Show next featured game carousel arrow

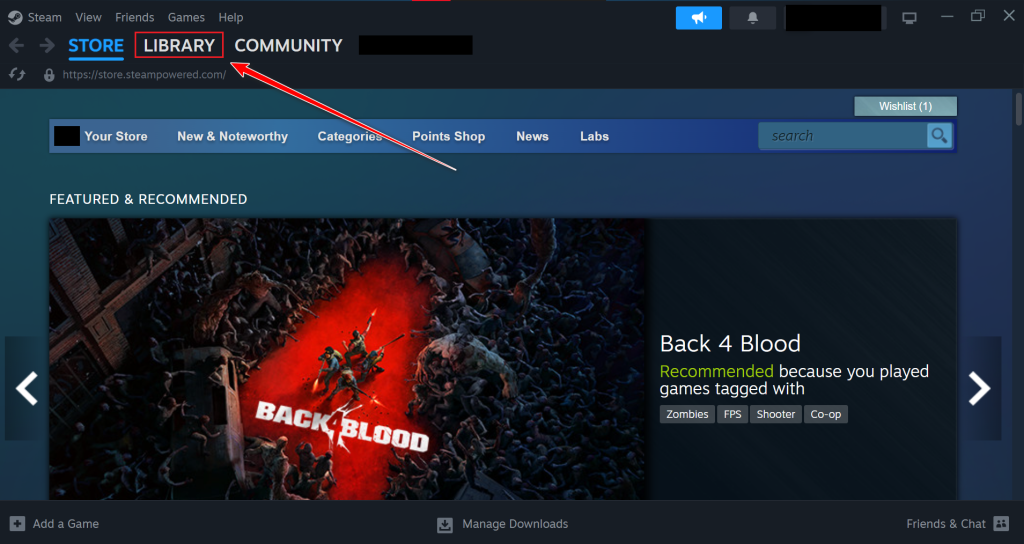click(x=979, y=389)
